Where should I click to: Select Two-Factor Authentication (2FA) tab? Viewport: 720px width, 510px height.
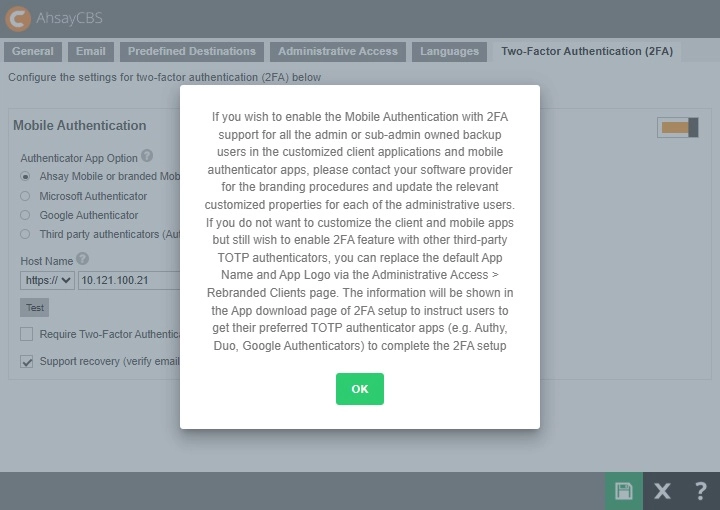coord(587,51)
